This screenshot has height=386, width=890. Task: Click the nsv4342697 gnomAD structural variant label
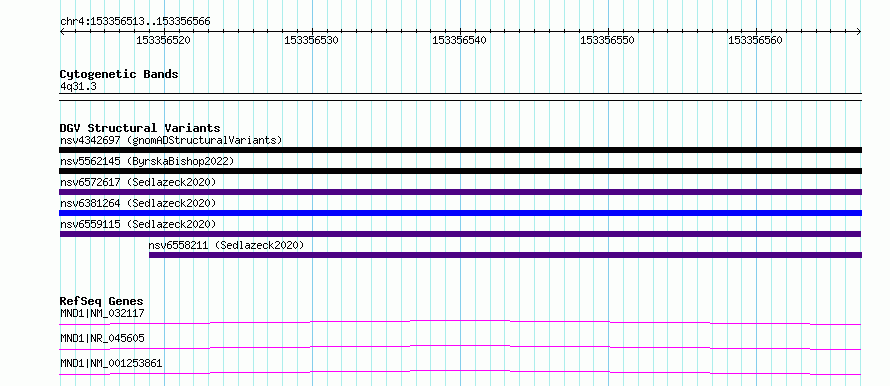[171, 140]
